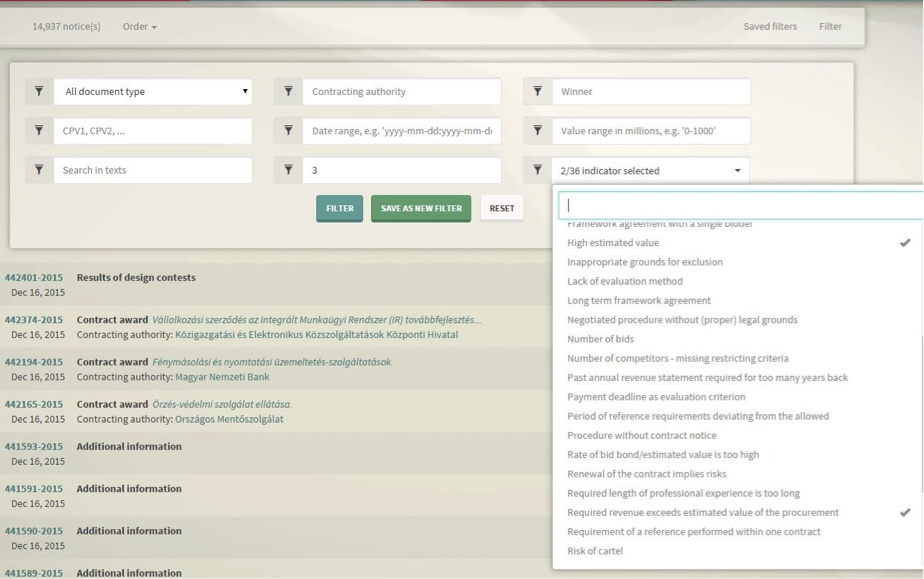Screen dimensions: 924x579
Task: Click the Winner input field
Action: point(651,91)
